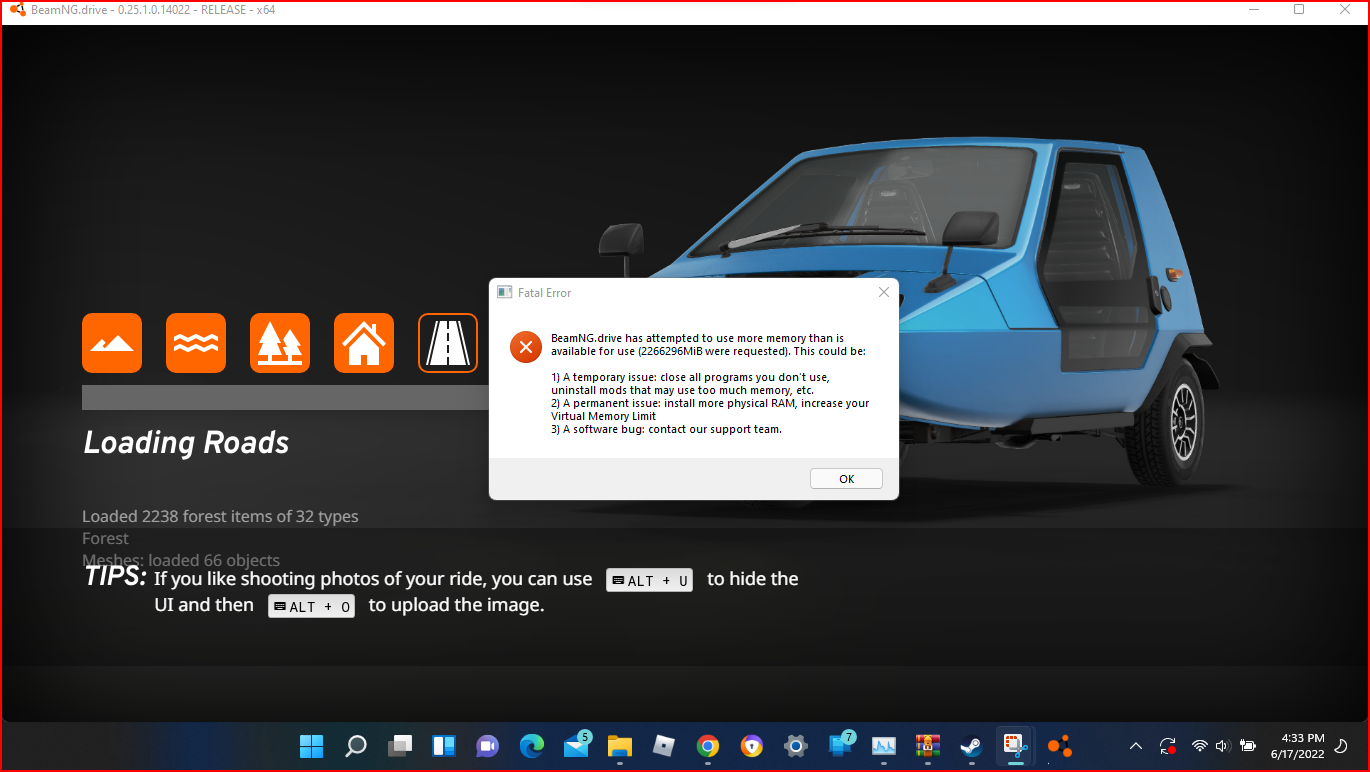Open the blue app with badge 7
This screenshot has width=1370, height=772.
(x=841, y=745)
